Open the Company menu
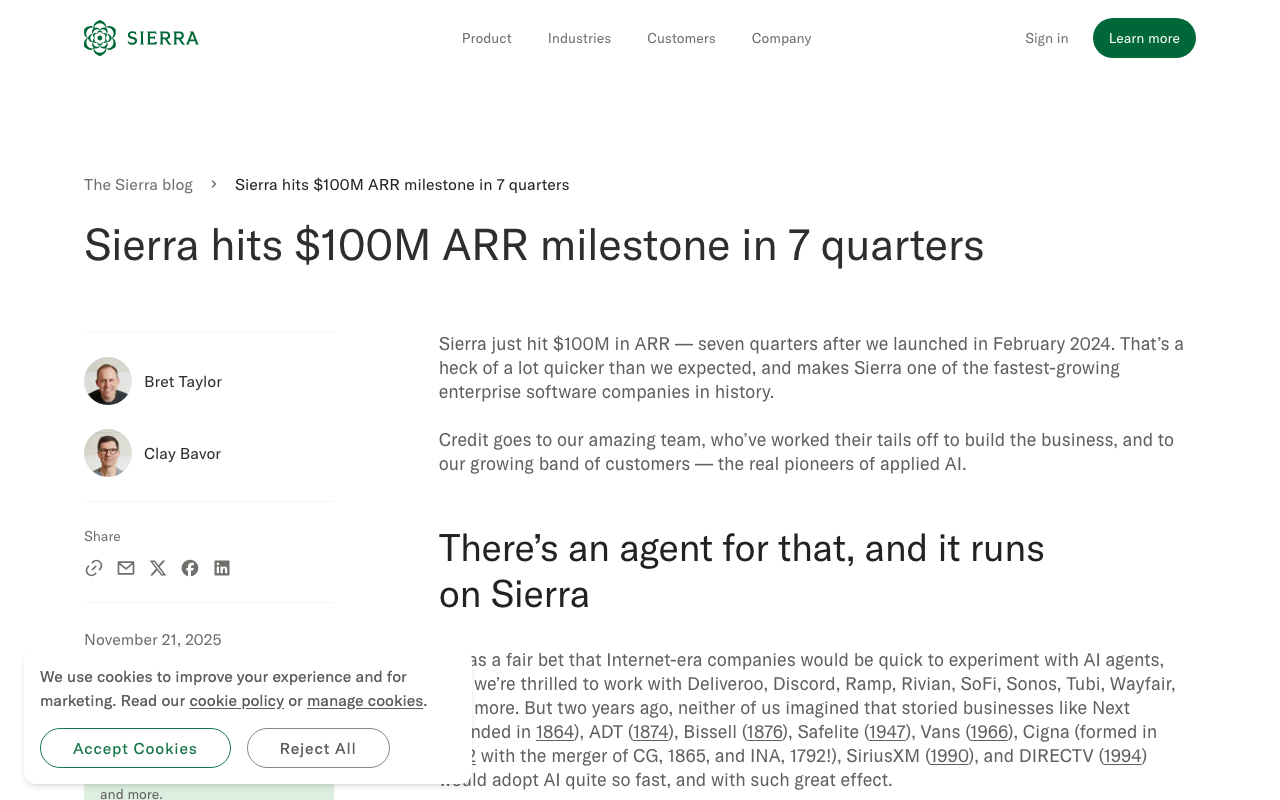The height and width of the screenshot is (800, 1280). click(x=781, y=38)
